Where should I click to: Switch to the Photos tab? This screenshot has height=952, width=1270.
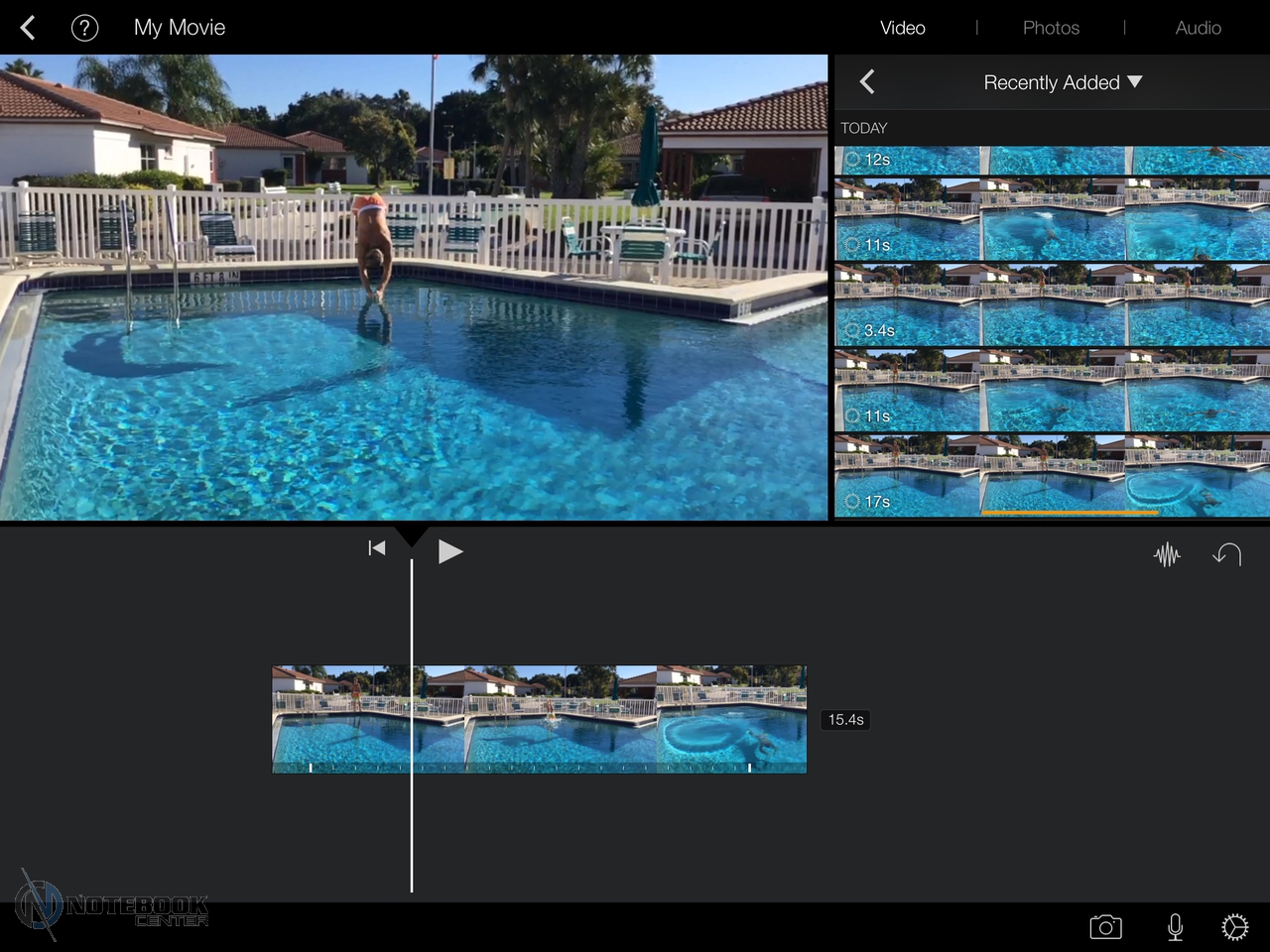coord(1051,28)
